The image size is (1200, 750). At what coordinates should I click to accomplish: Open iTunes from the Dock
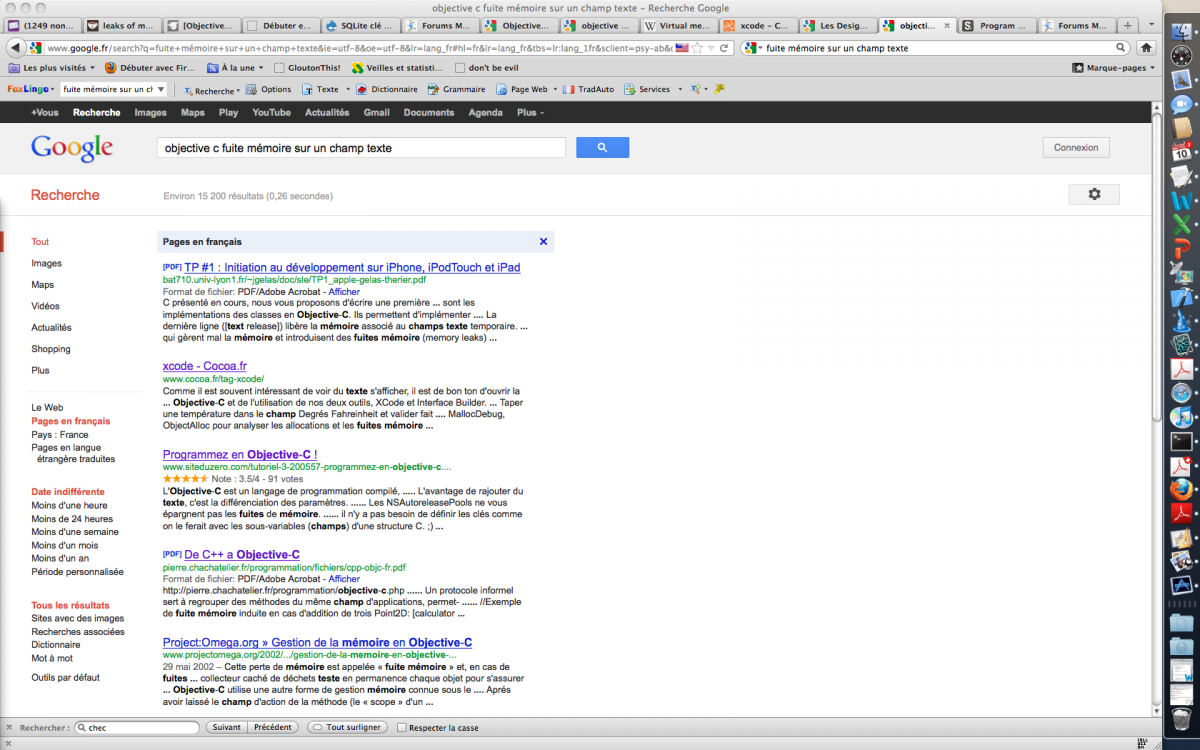(x=1182, y=416)
